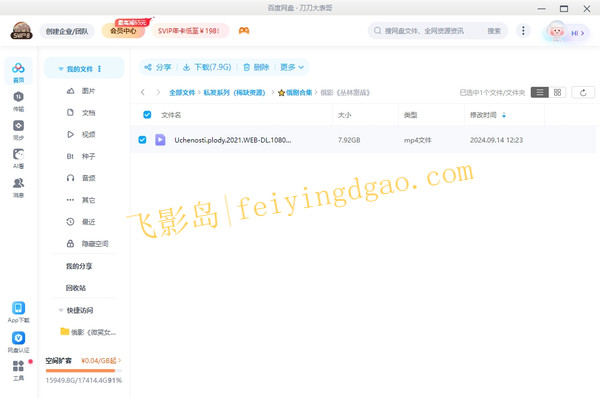Screen dimensions: 600x398
Task: Go to 私发系列 breadcrumb
Action: tap(234, 92)
